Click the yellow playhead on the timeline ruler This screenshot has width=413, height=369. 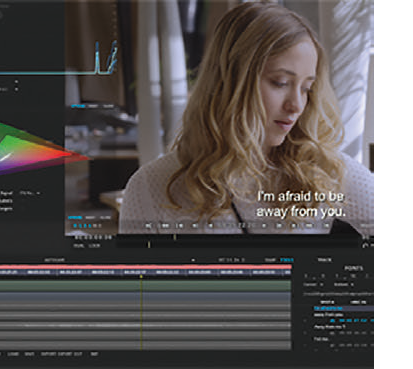(x=141, y=277)
